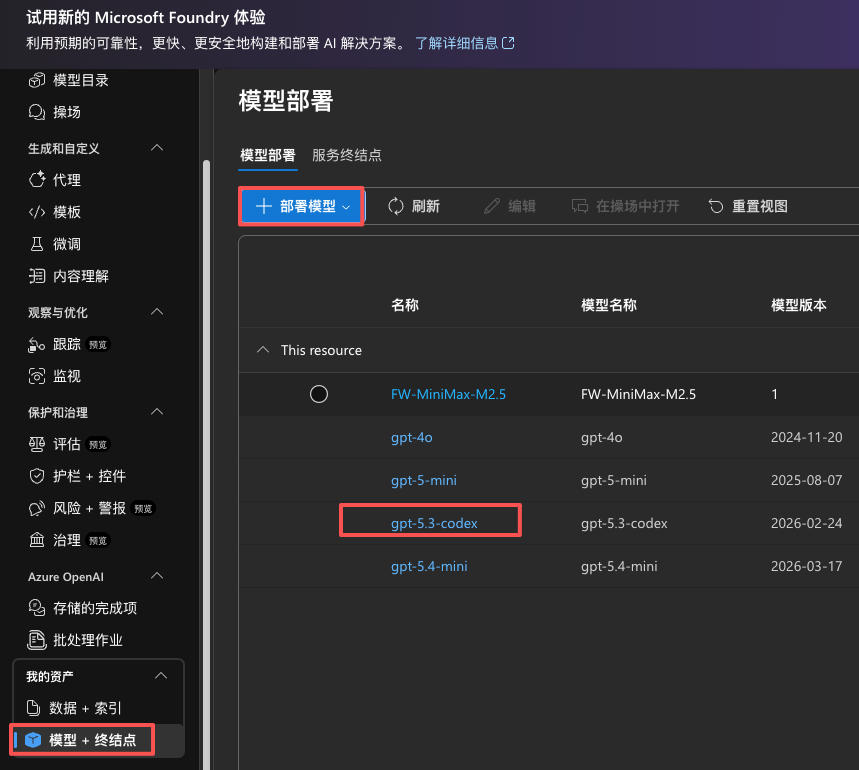This screenshot has width=859, height=770.
Task: Click the 了解详细信息 link
Action: 456,43
